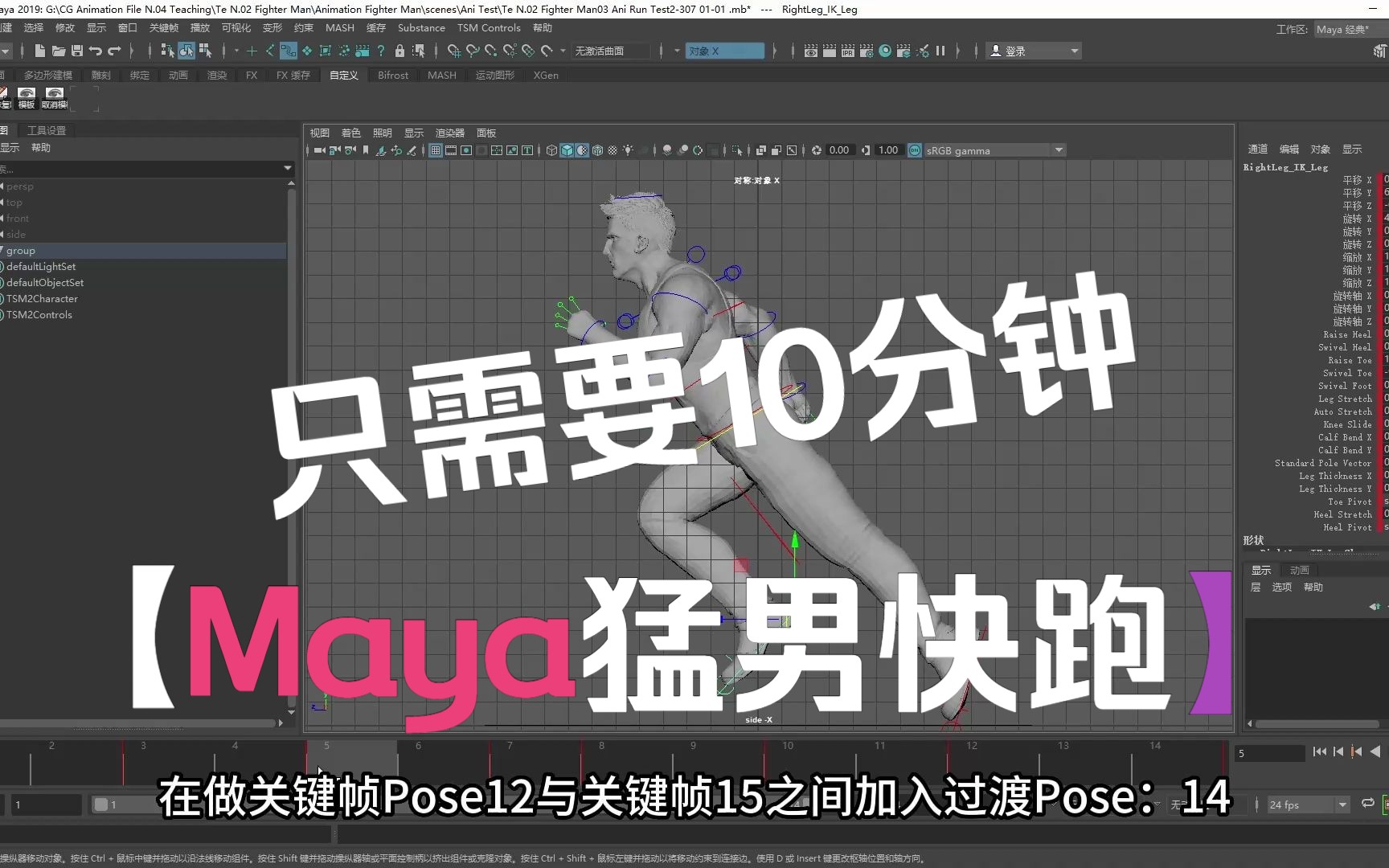
Task: Switch to the 工具设置 panel tab
Action: click(x=47, y=130)
